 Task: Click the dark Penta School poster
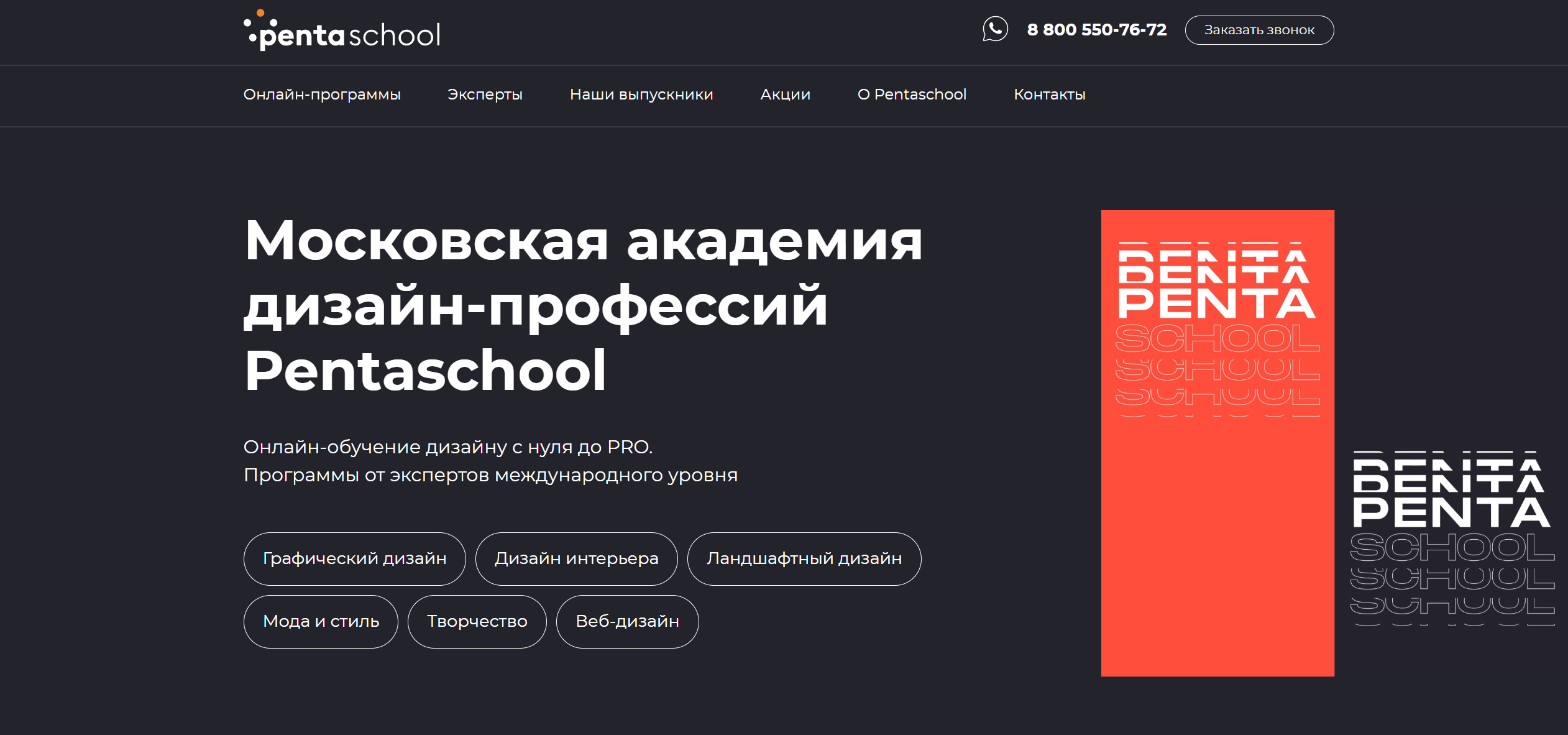coord(1452,537)
